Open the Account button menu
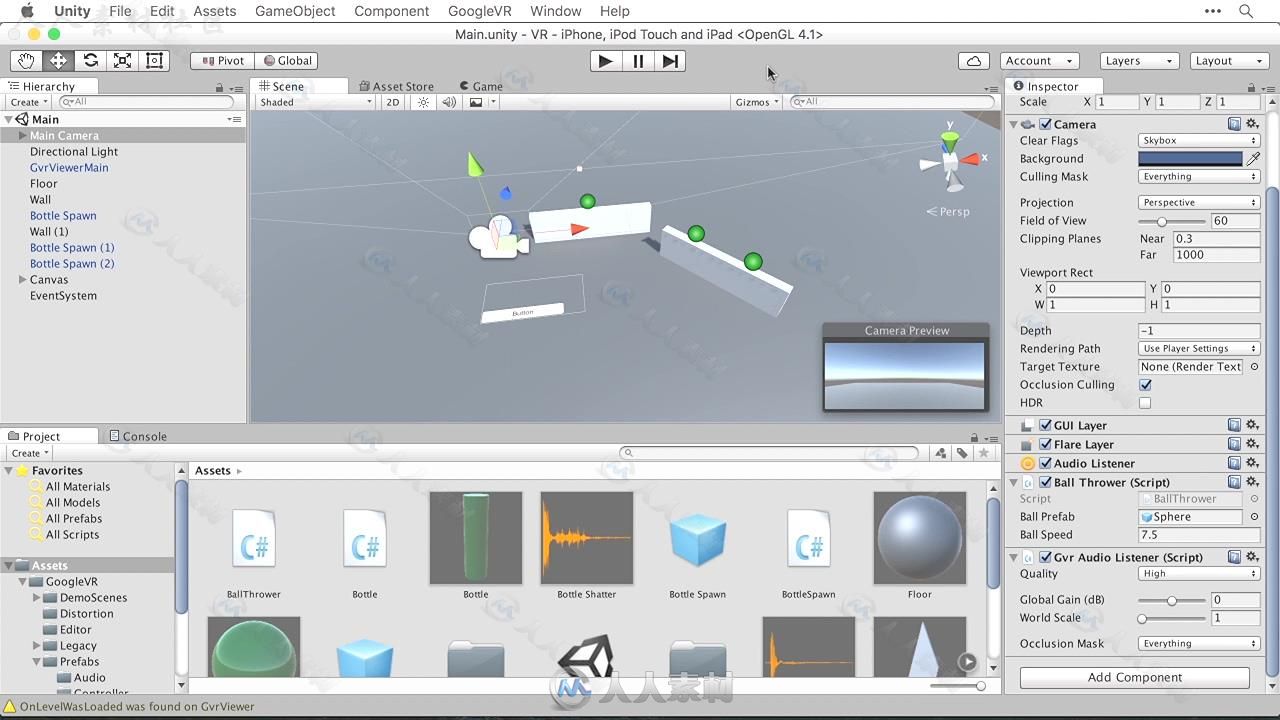1280x720 pixels. 1040,61
